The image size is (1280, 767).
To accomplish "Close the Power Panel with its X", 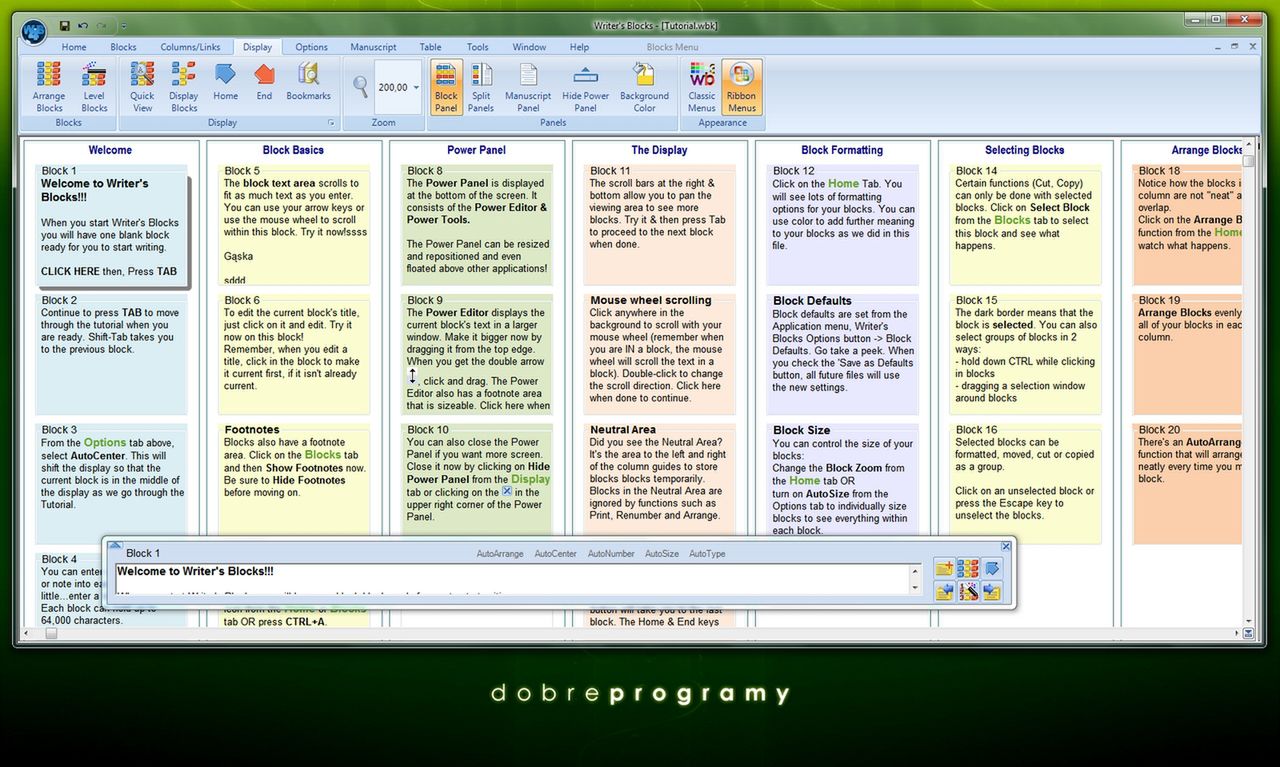I will click(x=1006, y=546).
